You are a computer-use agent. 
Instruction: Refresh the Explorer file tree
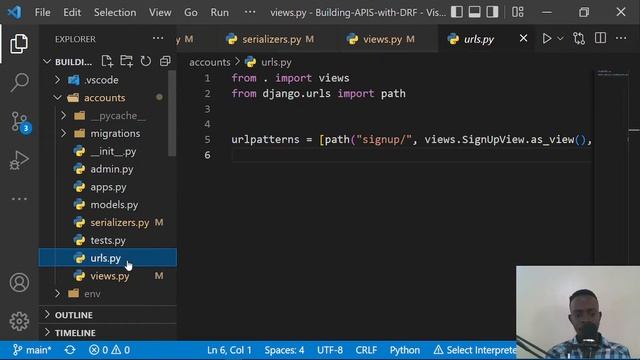click(146, 61)
